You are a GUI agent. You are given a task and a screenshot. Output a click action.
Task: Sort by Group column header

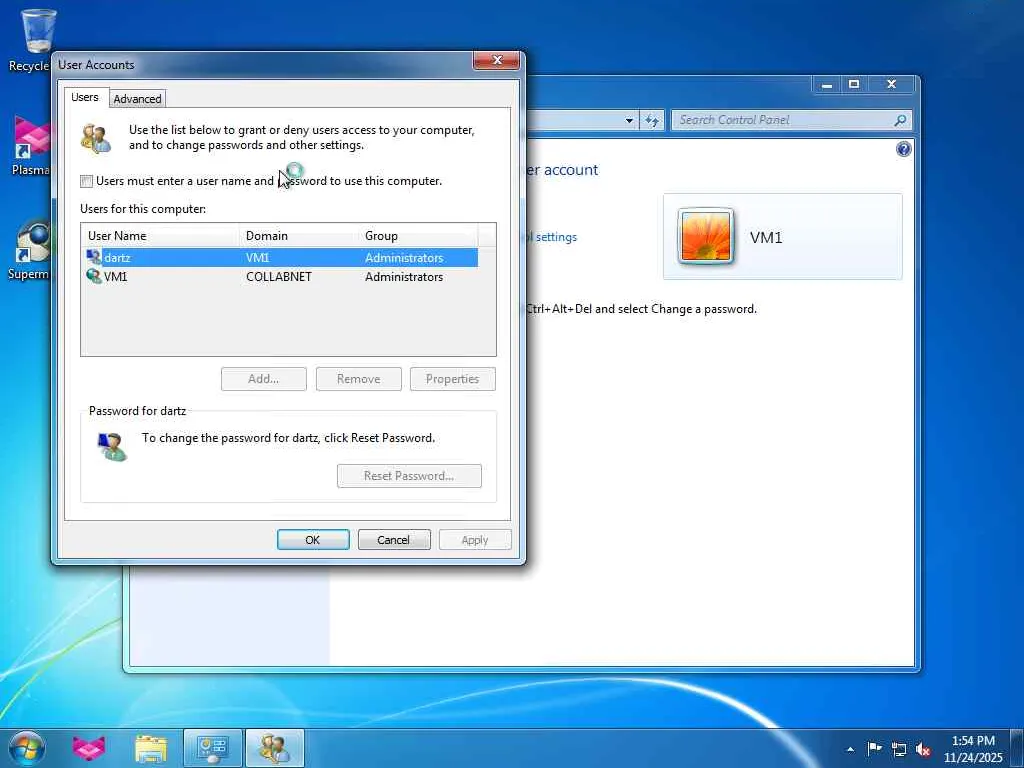418,236
